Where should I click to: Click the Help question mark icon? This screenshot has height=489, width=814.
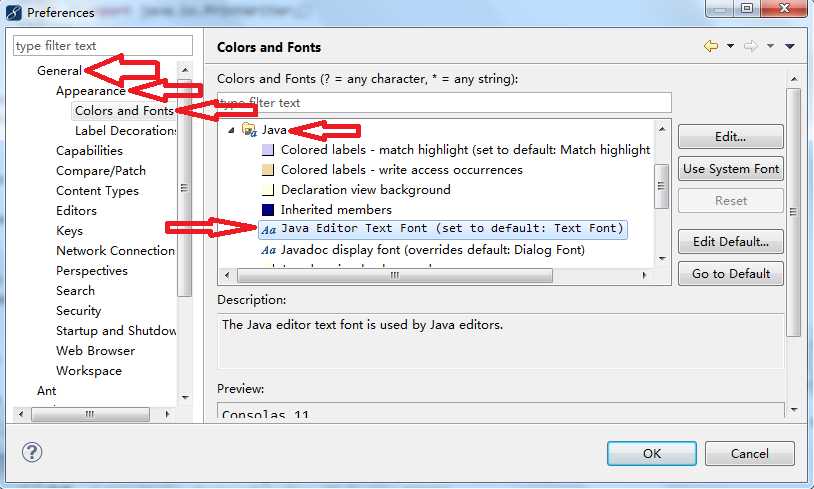pos(32,452)
